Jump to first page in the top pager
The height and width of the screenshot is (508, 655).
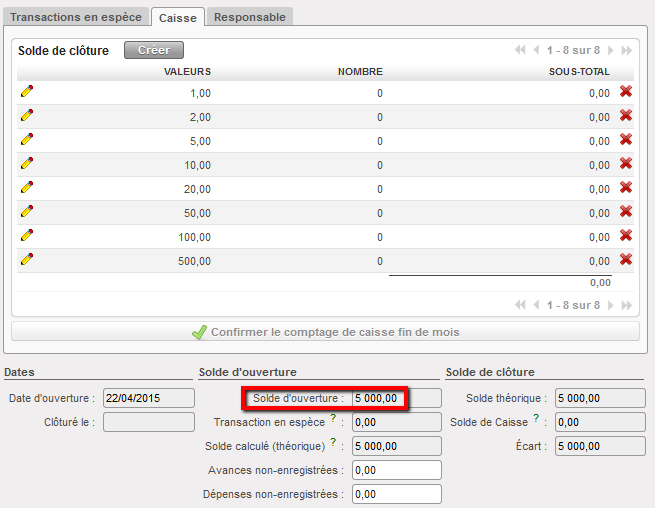tap(520, 50)
